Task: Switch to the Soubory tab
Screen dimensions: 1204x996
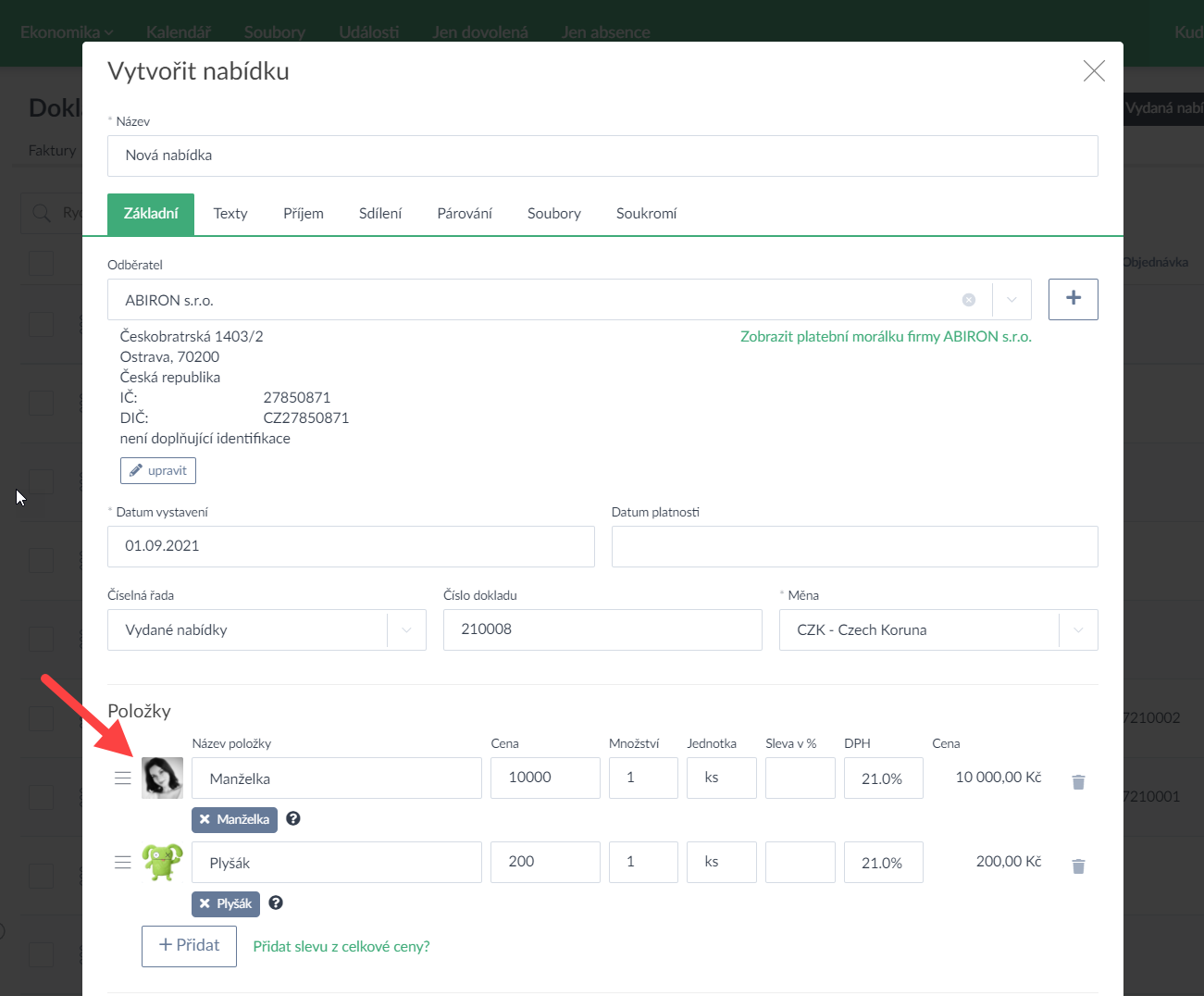Action: click(554, 214)
